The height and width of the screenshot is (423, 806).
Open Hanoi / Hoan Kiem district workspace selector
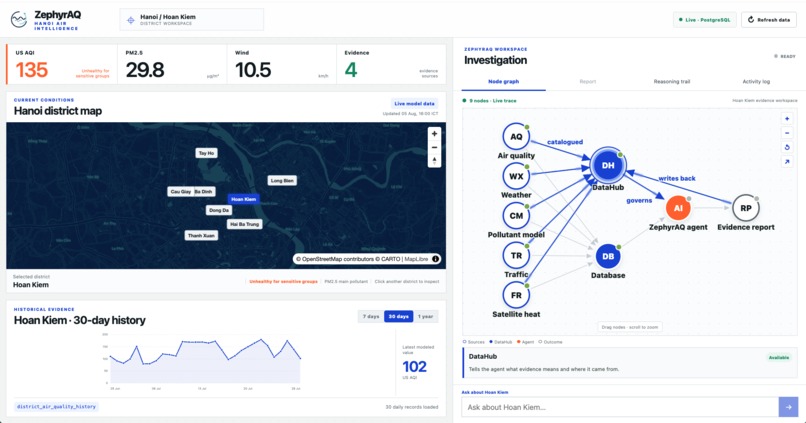[192, 20]
